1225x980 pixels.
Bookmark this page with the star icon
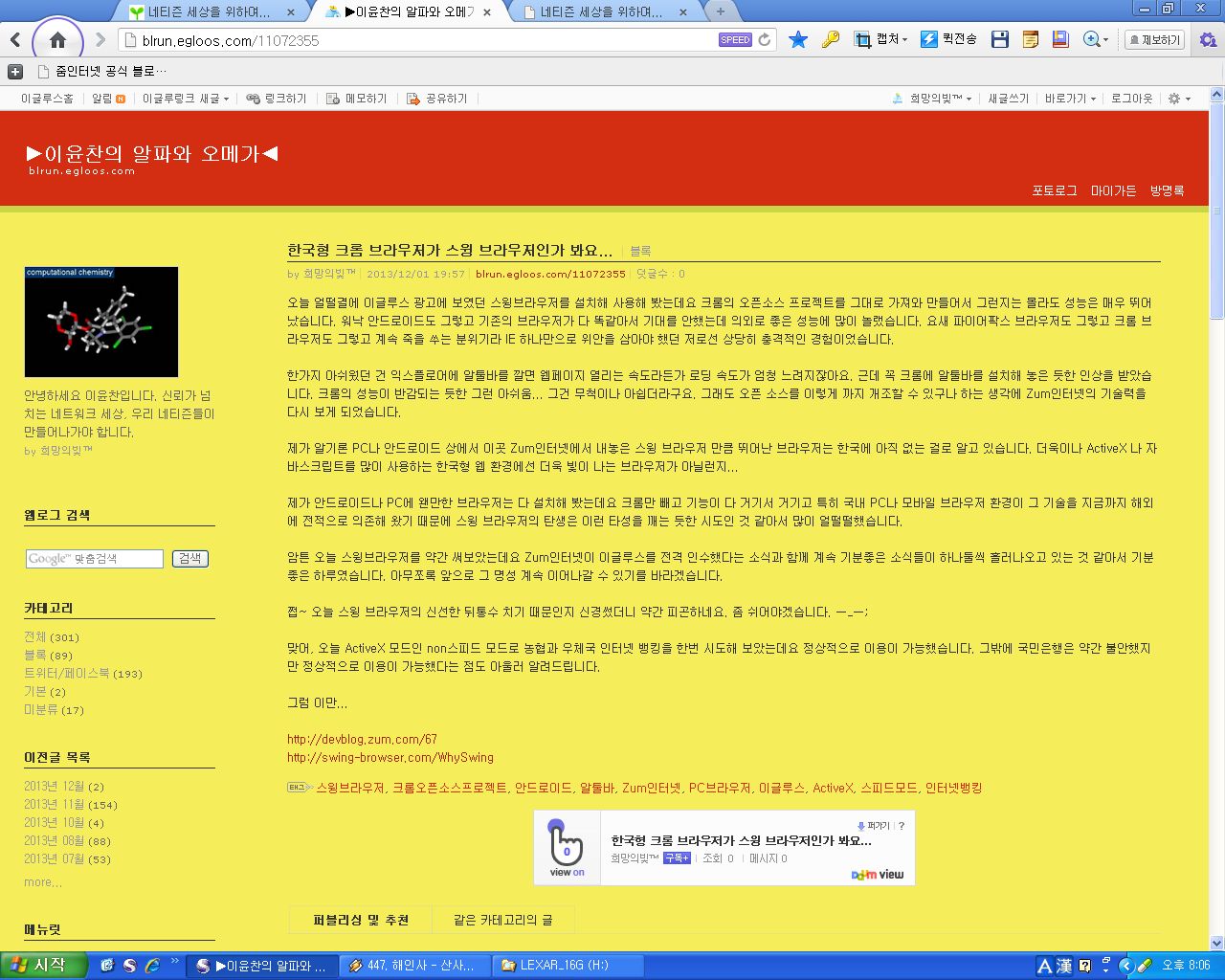[x=798, y=40]
